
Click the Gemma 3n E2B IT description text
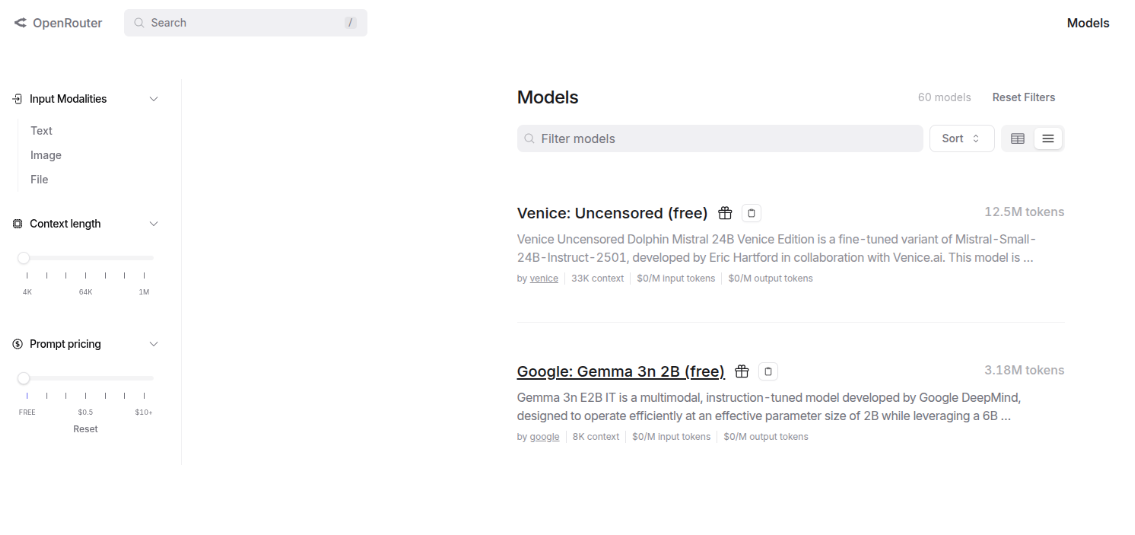(769, 407)
